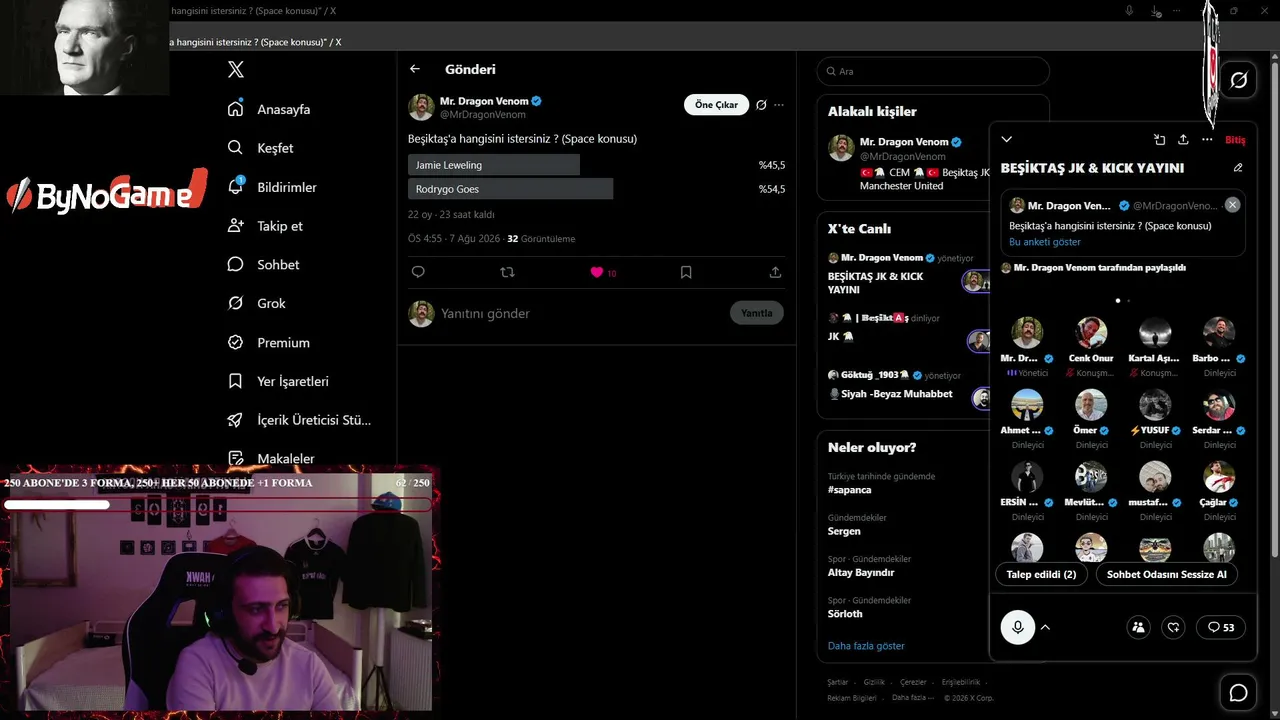The image size is (1280, 720).
Task: Edit the space title with the pencil icon
Action: [1238, 168]
